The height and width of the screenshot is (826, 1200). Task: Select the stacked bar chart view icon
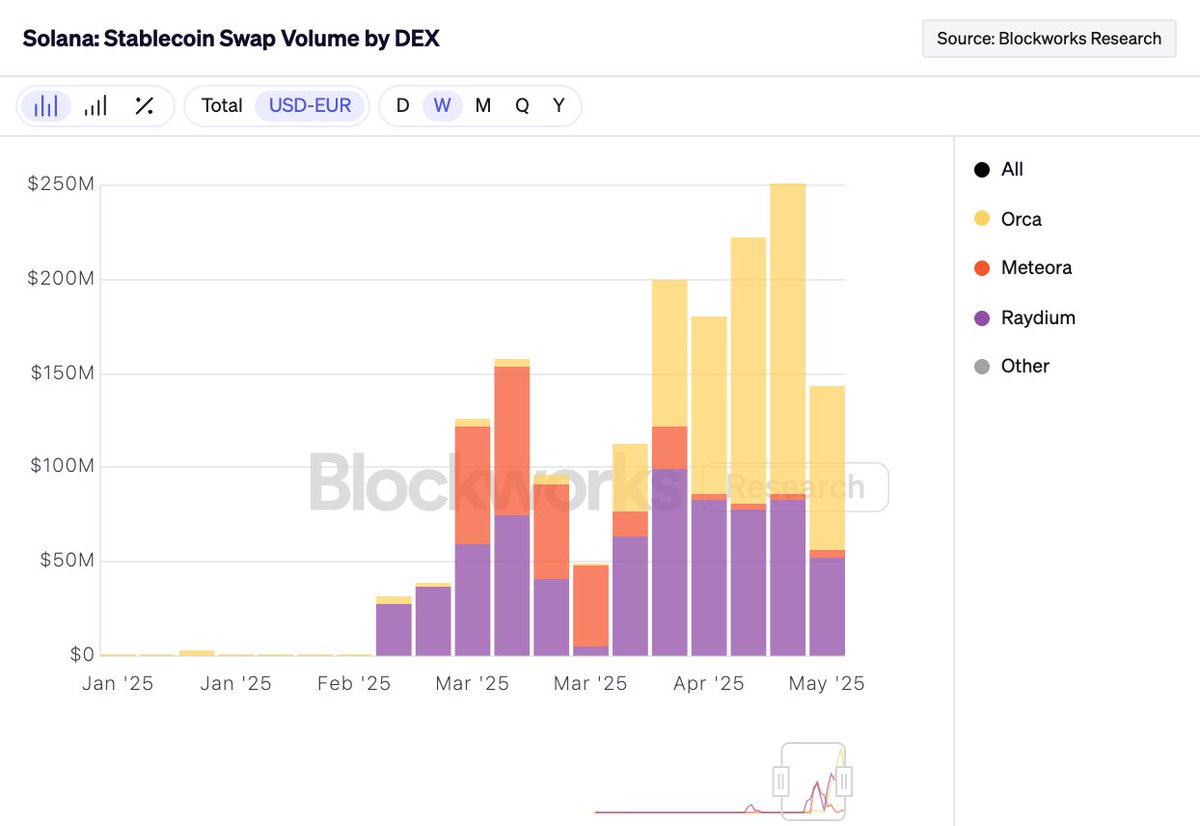point(46,106)
